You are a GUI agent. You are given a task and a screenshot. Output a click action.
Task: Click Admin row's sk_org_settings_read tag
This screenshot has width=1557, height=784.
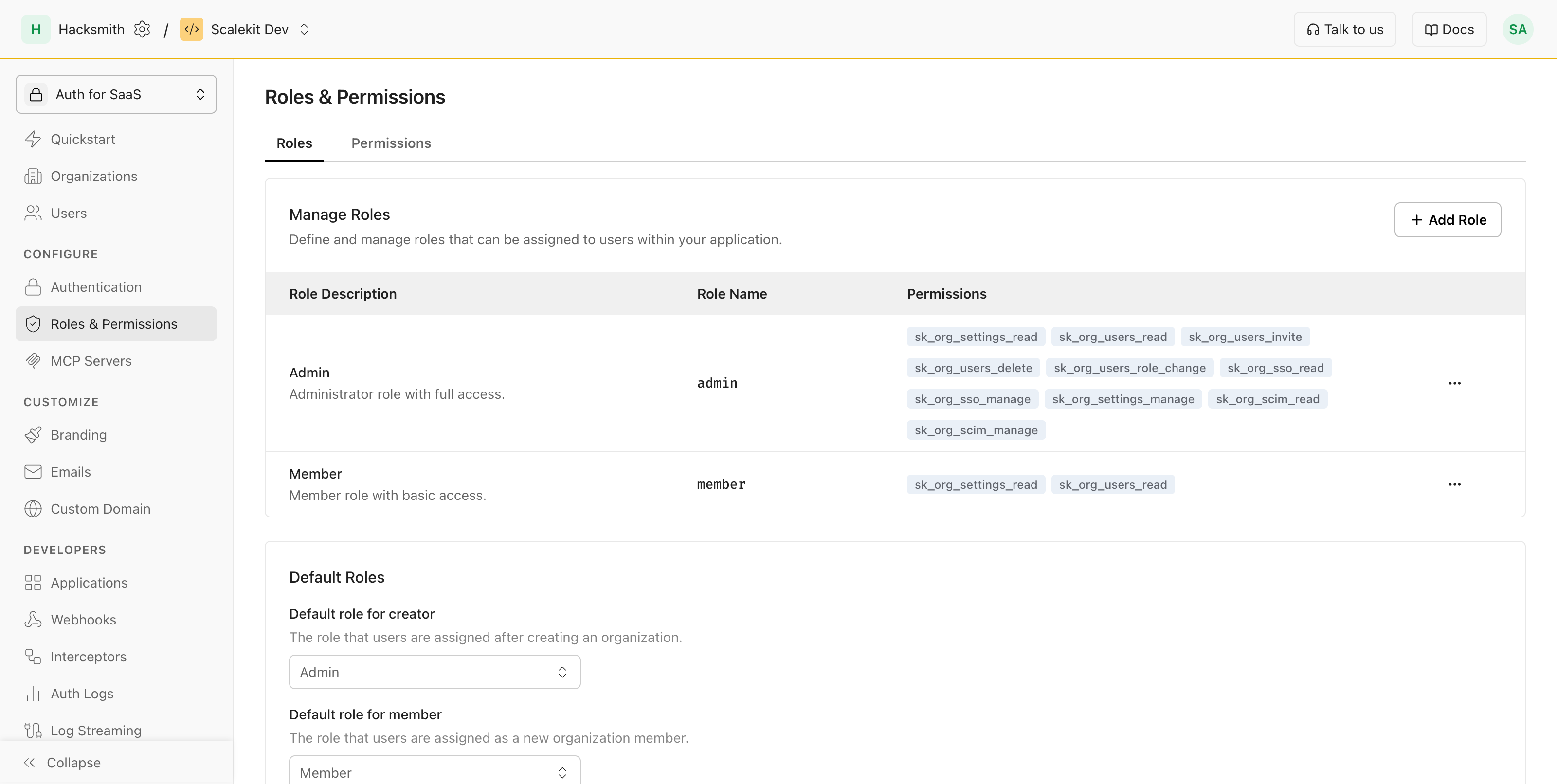point(976,337)
